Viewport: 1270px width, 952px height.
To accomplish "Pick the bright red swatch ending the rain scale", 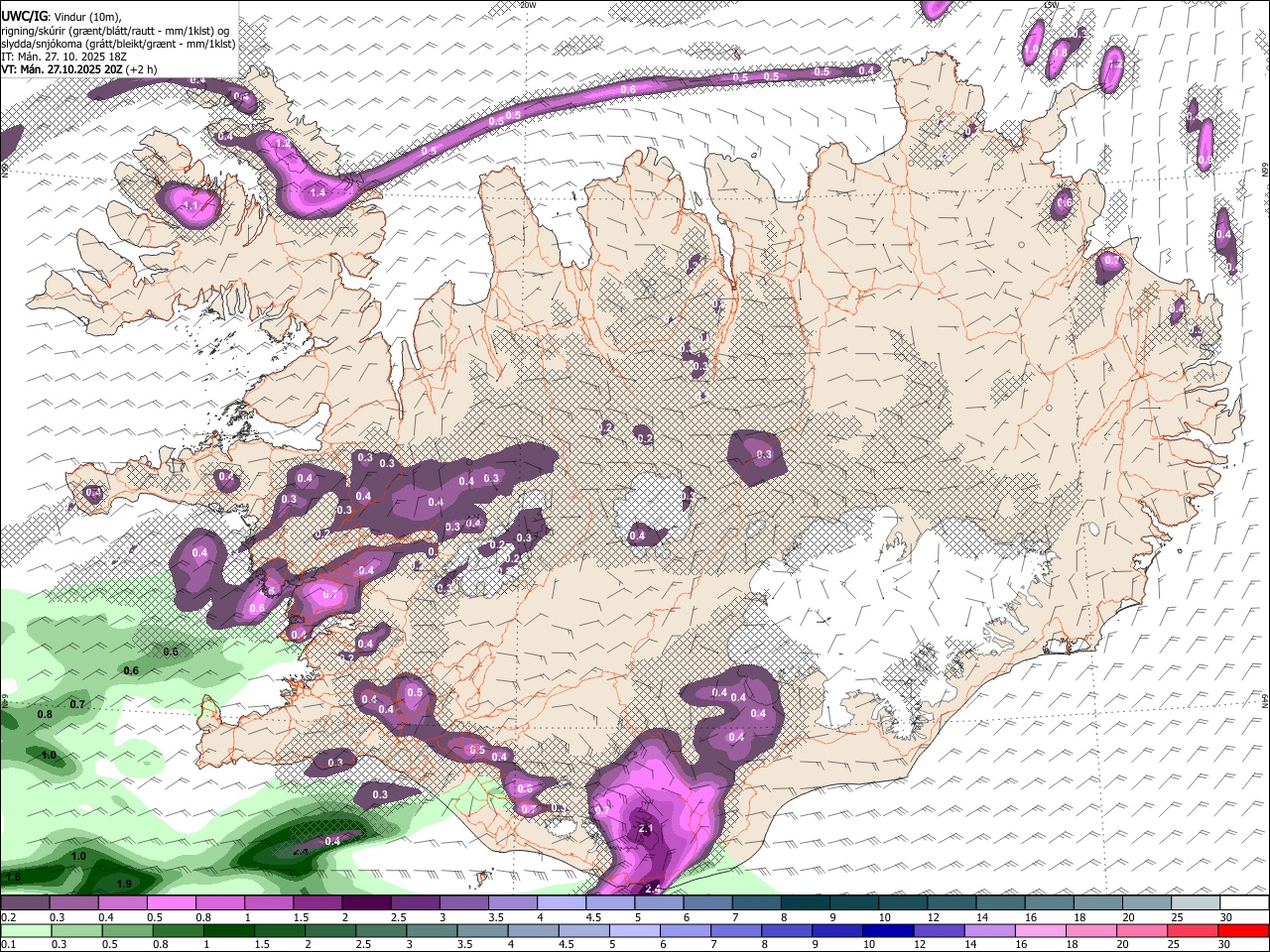I will click(1244, 930).
